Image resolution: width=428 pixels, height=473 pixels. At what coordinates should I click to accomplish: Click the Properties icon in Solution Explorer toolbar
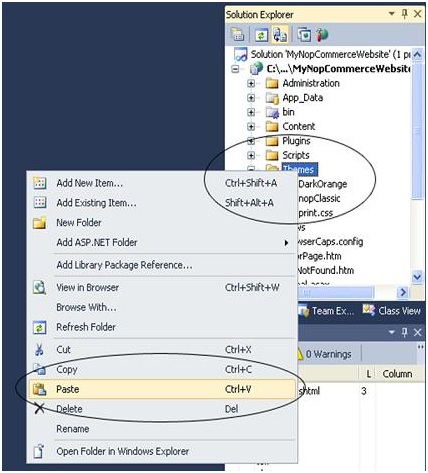click(237, 35)
